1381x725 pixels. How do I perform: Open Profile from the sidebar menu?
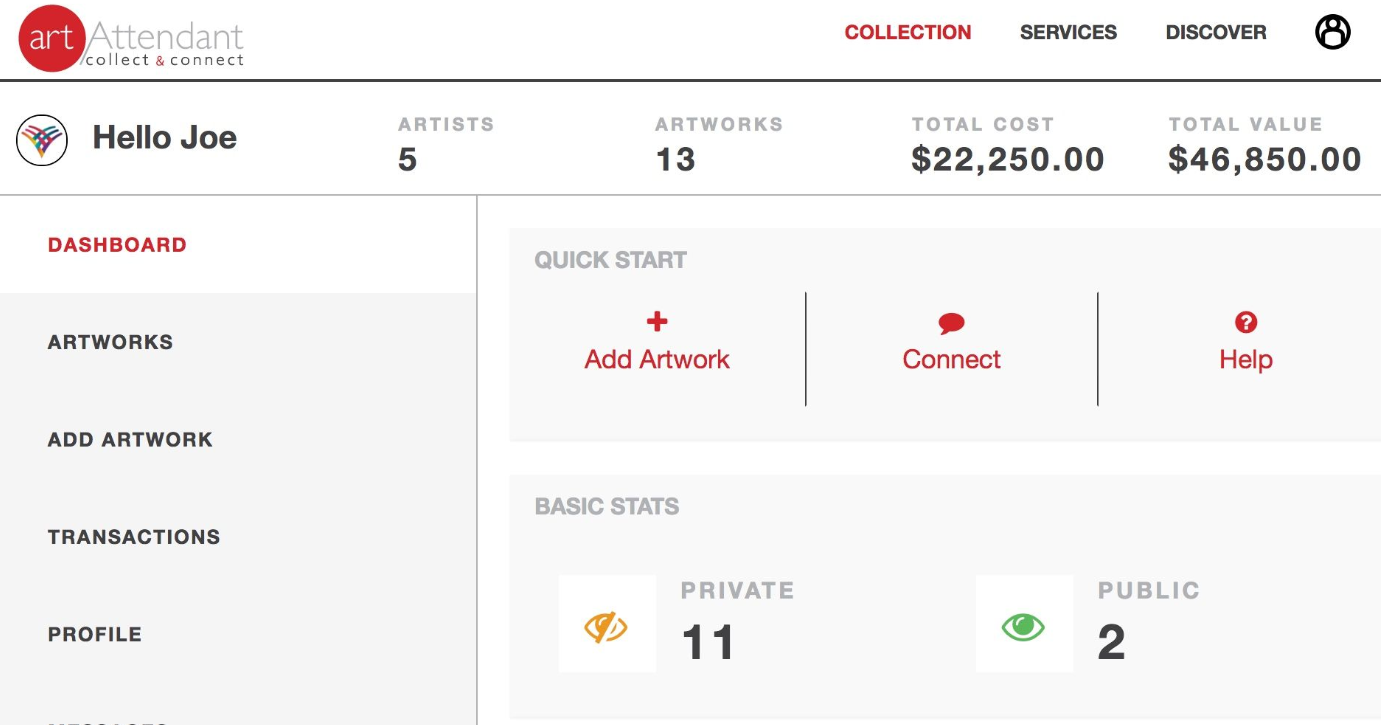tap(95, 635)
